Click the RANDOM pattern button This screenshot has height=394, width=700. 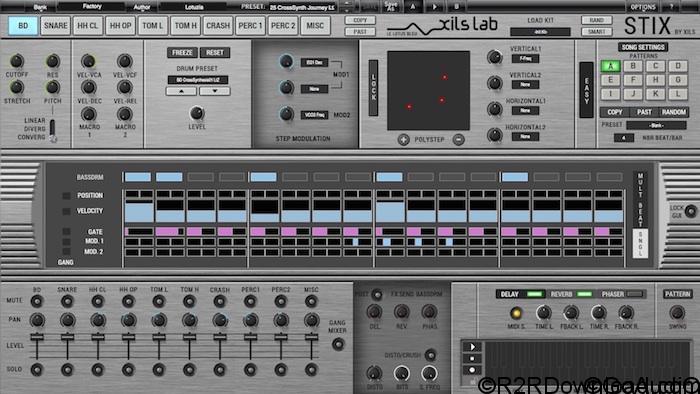674,112
